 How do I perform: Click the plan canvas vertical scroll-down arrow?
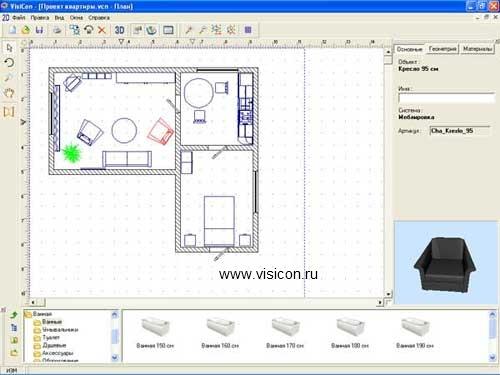coord(388,294)
